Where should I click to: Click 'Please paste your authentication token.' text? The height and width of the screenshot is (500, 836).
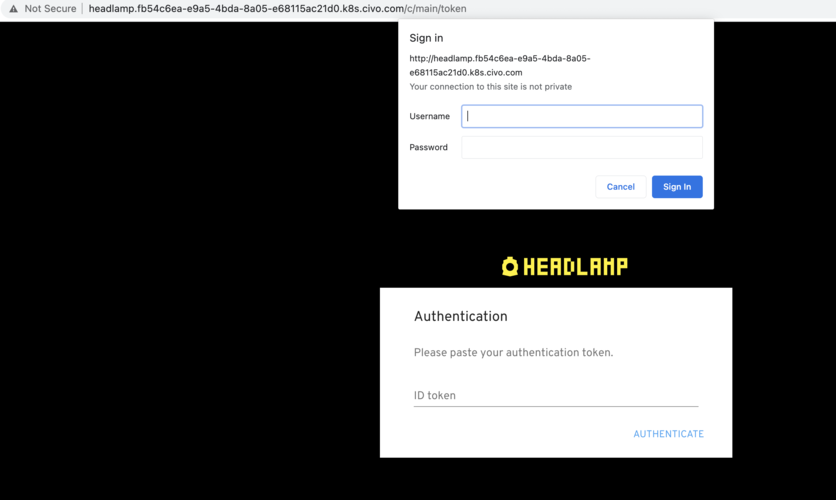tap(513, 352)
